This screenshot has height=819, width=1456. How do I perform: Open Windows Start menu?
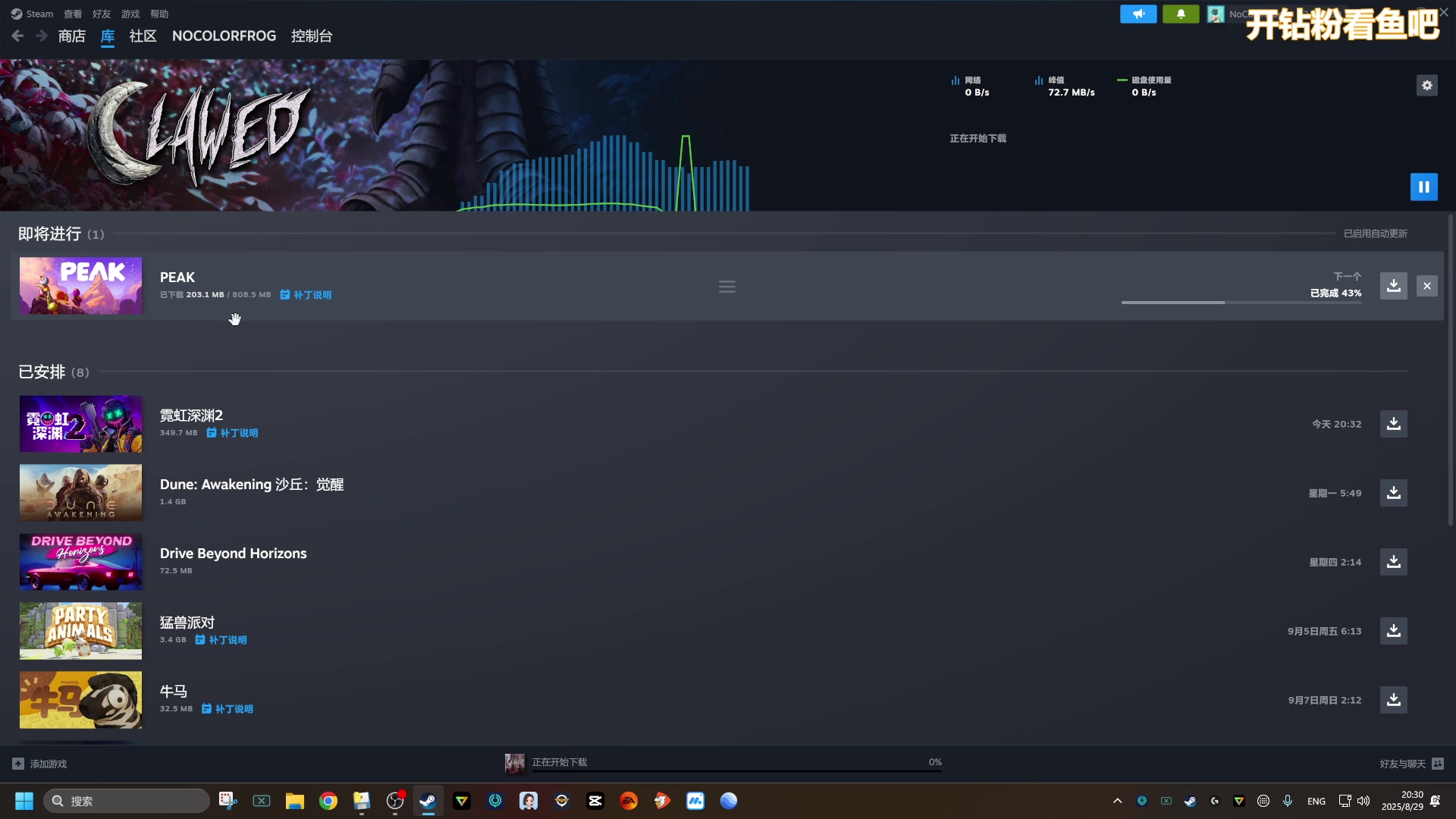coord(24,801)
